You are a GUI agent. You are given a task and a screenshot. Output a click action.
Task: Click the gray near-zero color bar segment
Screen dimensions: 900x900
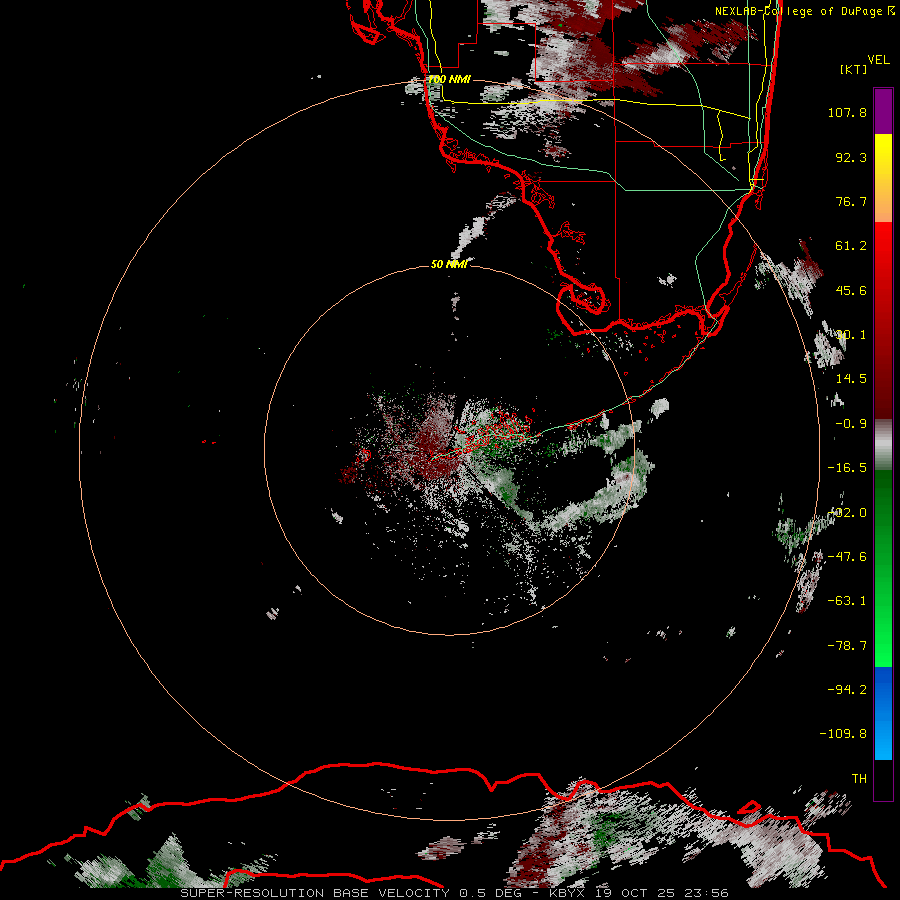pos(883,444)
